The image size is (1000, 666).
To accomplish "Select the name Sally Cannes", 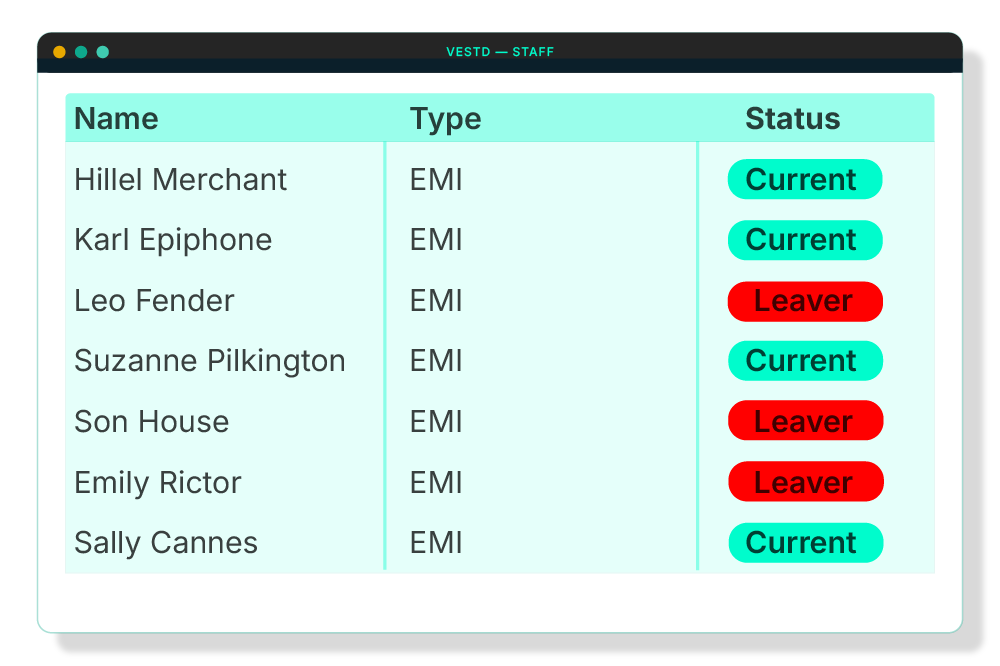I will pyautogui.click(x=166, y=543).
